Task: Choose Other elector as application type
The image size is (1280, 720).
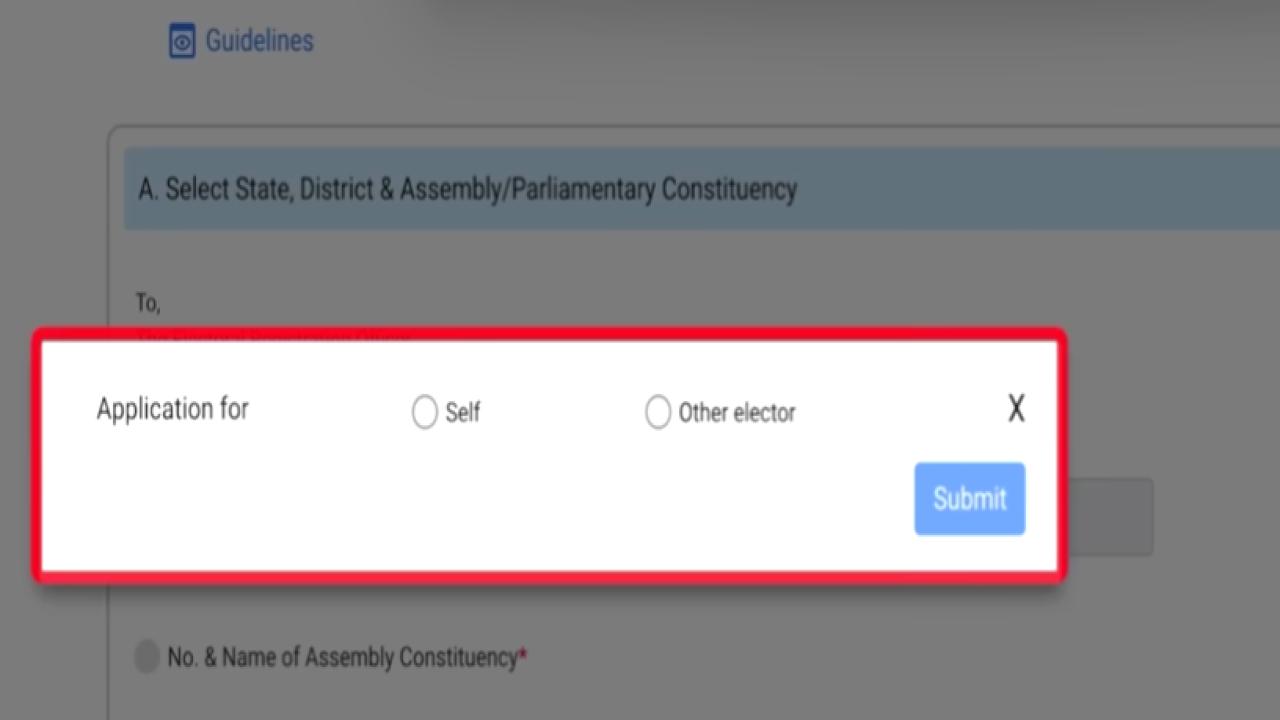Action: pyautogui.click(x=658, y=412)
